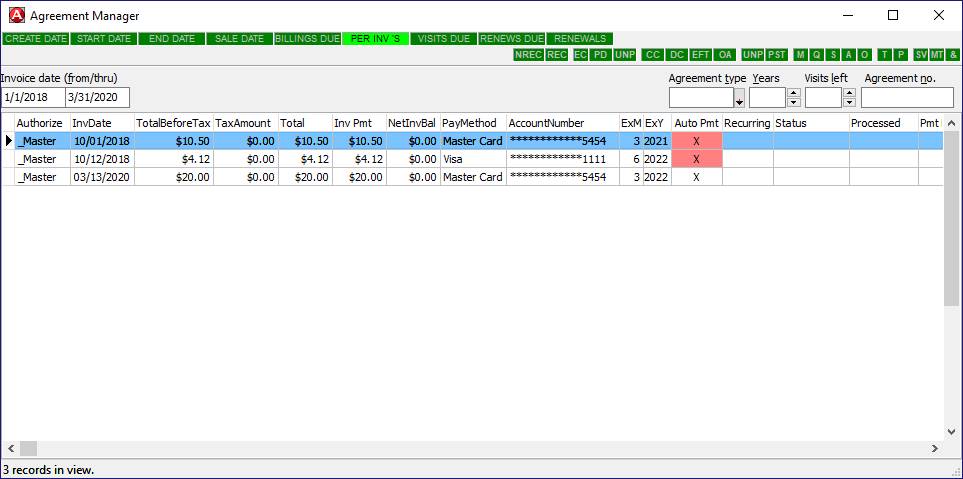The height and width of the screenshot is (479, 963).
Task: Switch to the BILLINGS DUE view
Action: point(307,39)
